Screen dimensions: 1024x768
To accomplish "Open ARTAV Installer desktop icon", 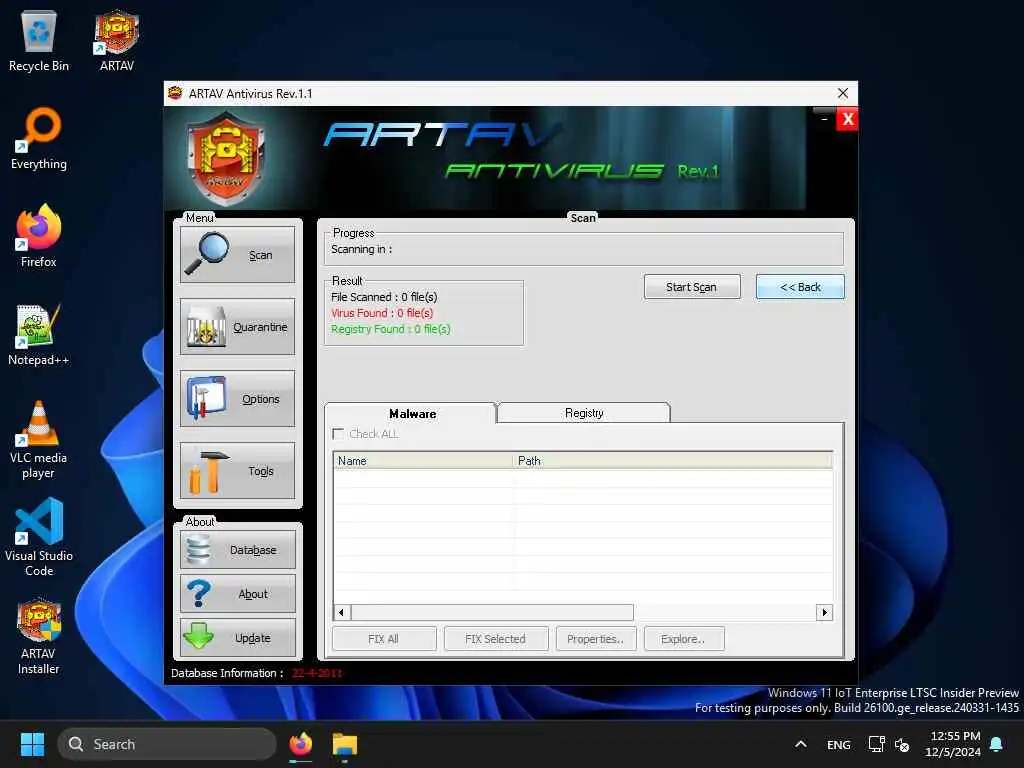I will click(39, 636).
